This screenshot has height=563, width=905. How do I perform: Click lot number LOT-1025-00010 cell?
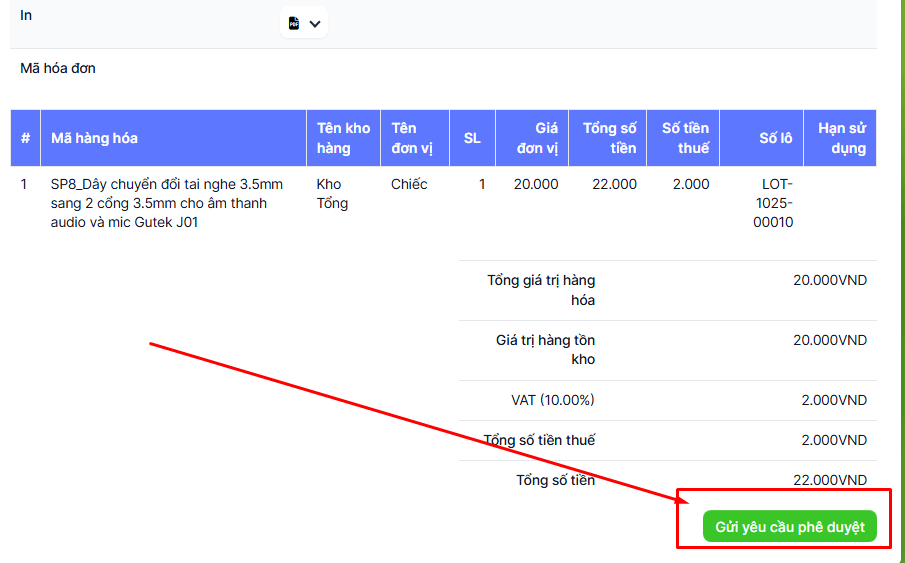[774, 203]
